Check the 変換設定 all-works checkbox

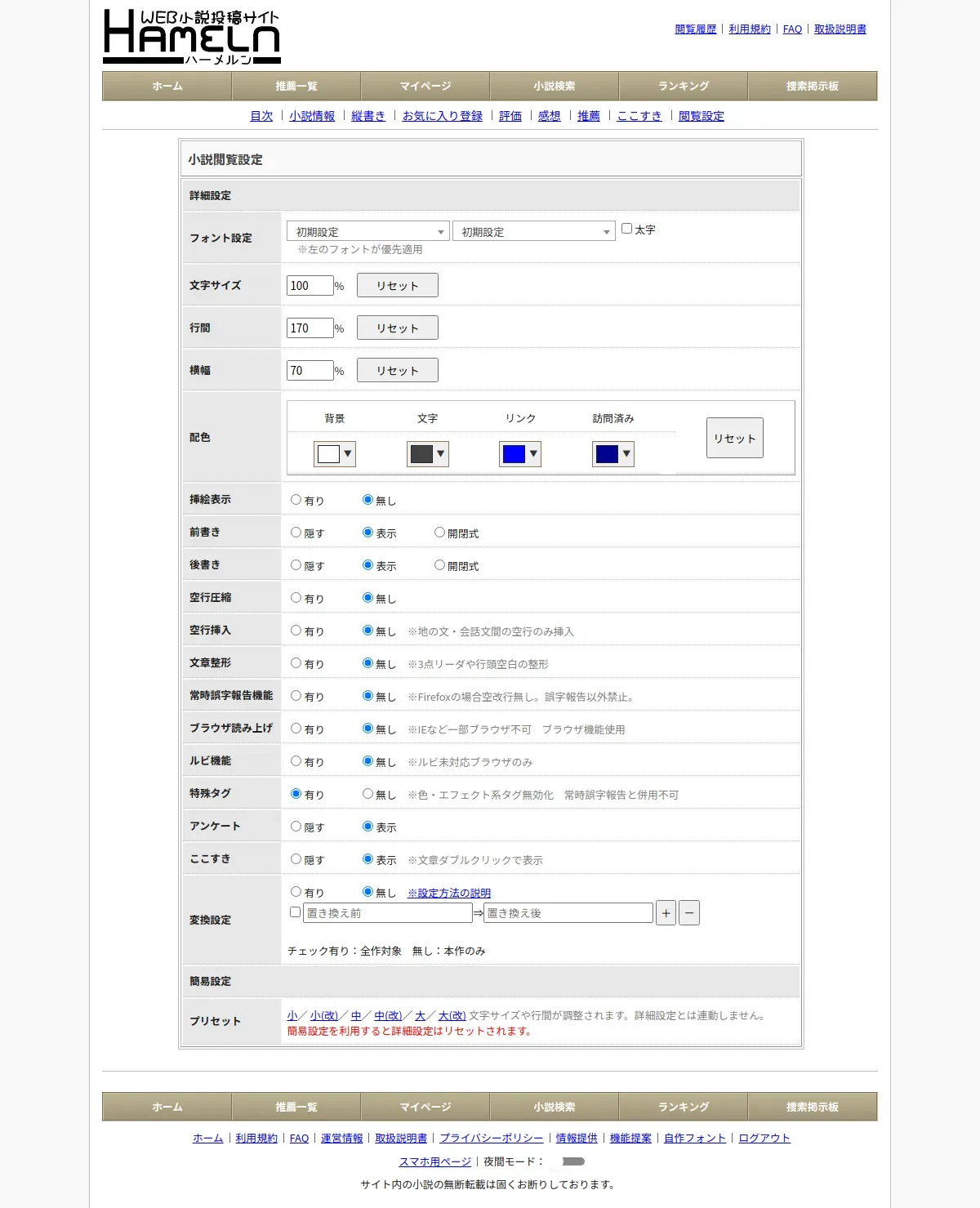(296, 912)
